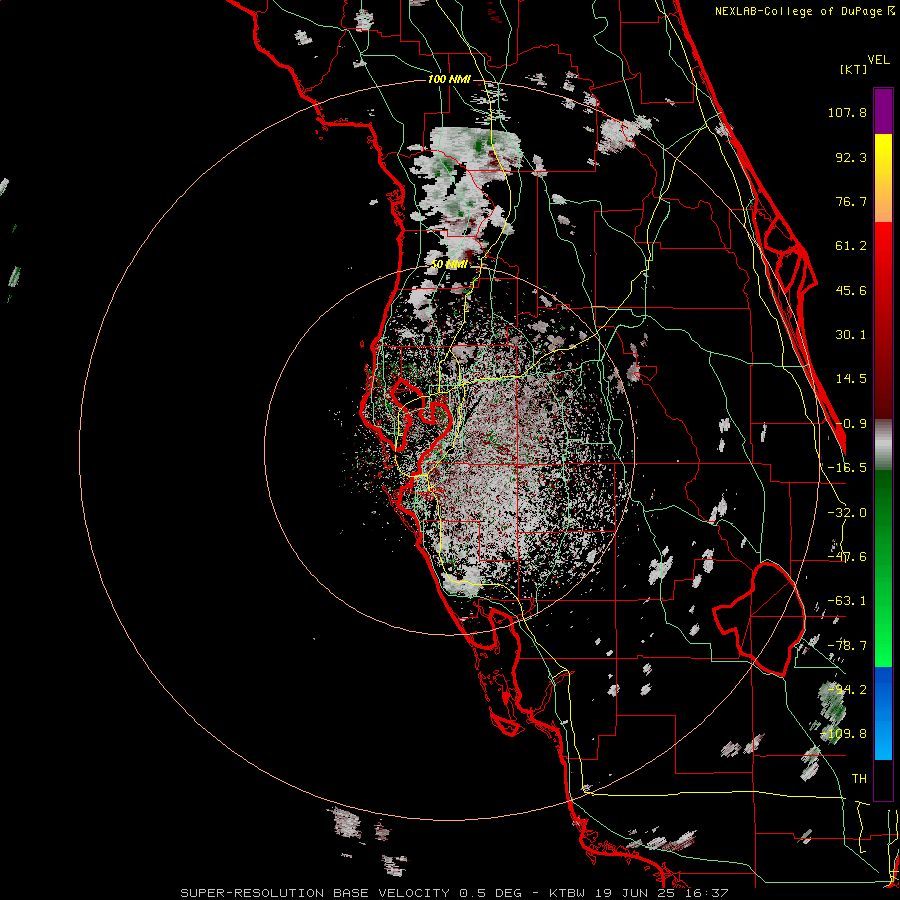Pick the red segment of the color bar

tap(883, 320)
